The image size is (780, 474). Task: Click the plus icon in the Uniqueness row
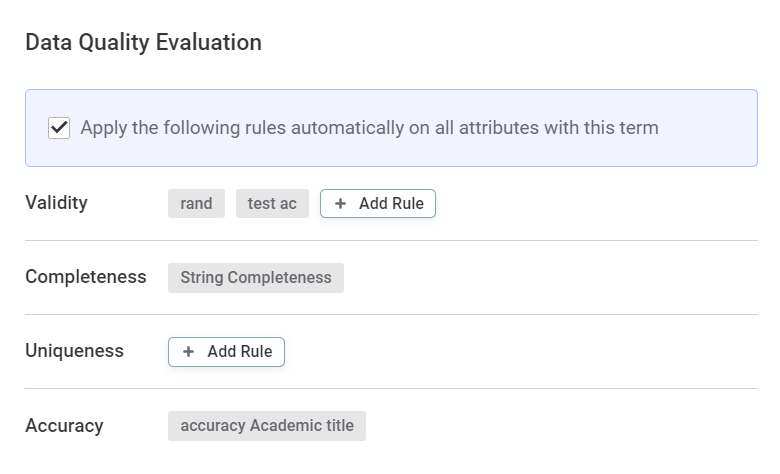(188, 352)
